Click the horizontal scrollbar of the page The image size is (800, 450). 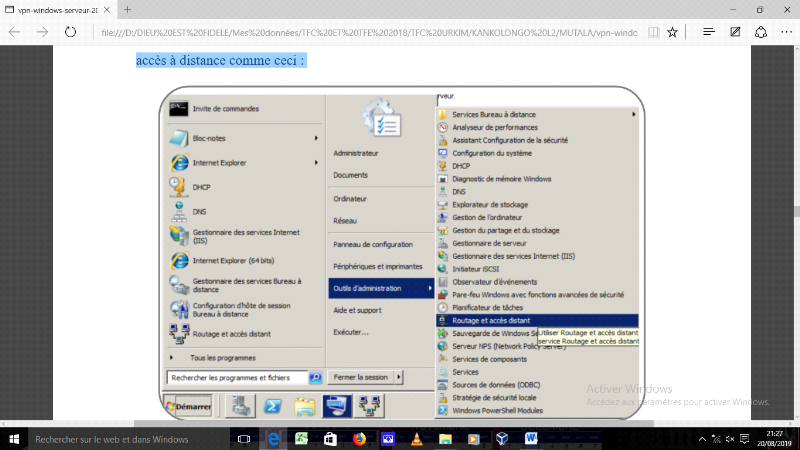[393, 423]
